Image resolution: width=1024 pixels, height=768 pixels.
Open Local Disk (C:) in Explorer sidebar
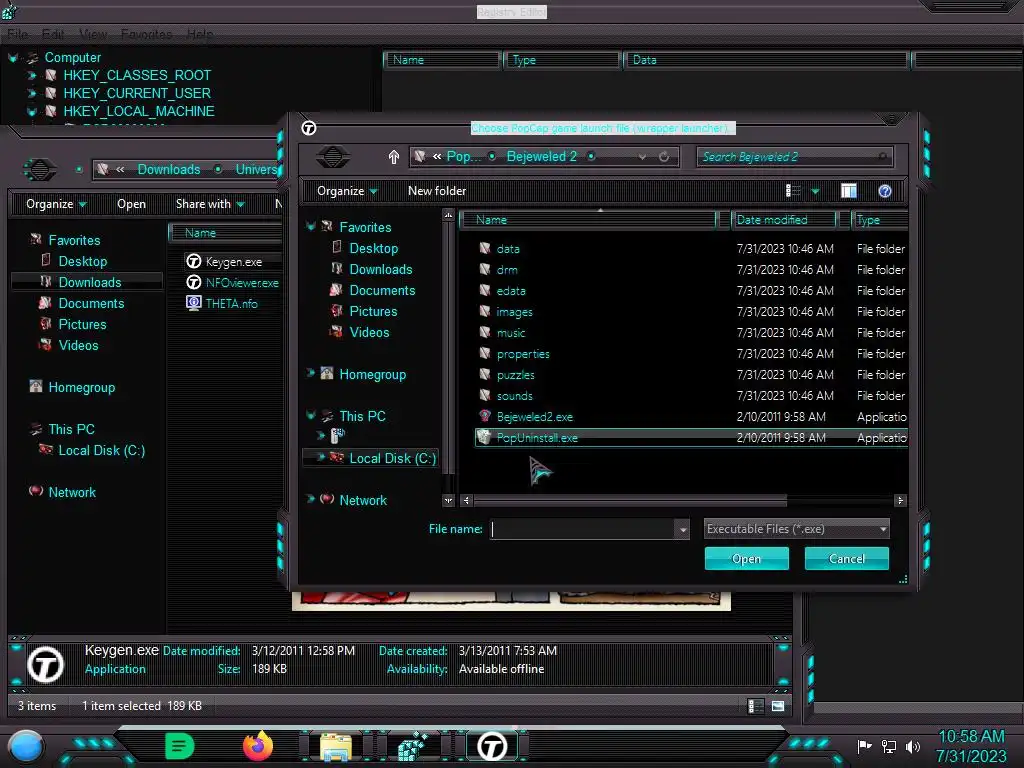click(101, 451)
